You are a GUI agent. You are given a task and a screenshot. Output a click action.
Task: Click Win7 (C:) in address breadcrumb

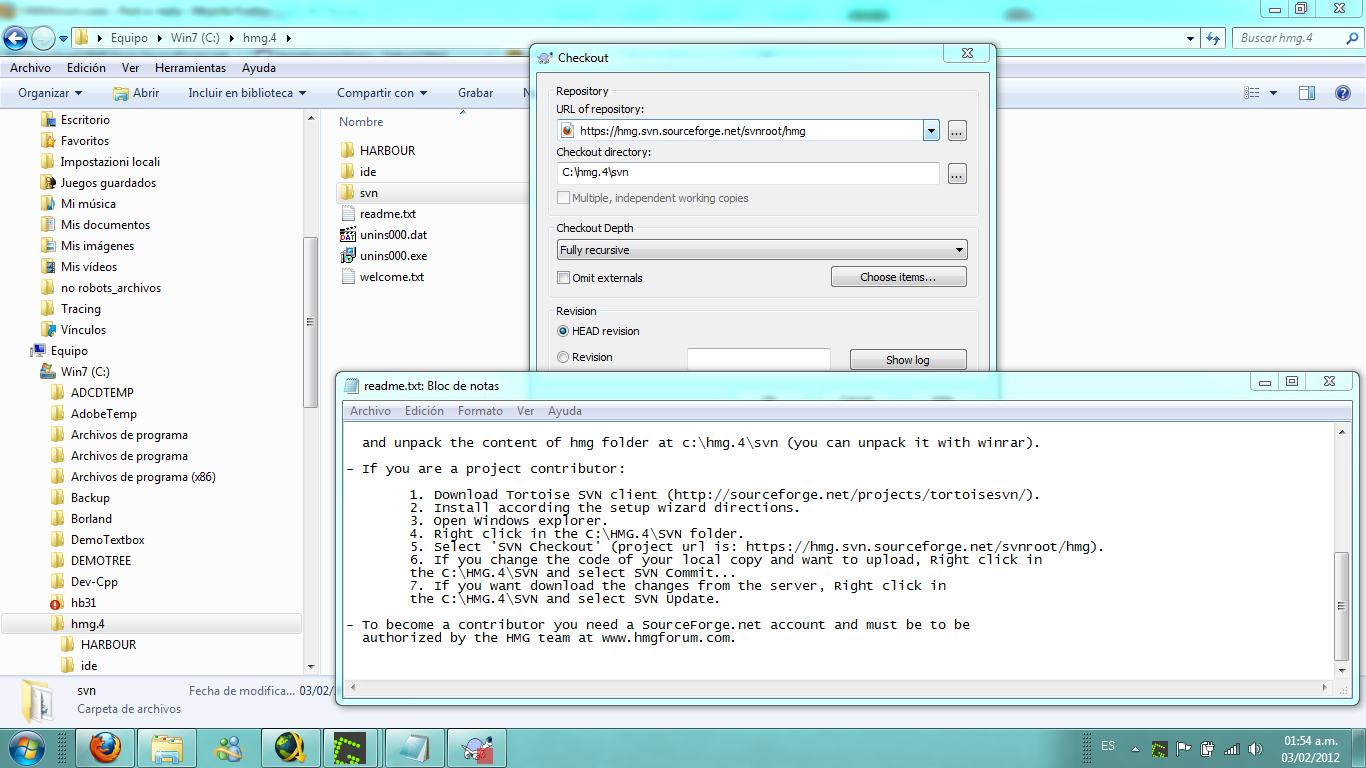pyautogui.click(x=194, y=38)
